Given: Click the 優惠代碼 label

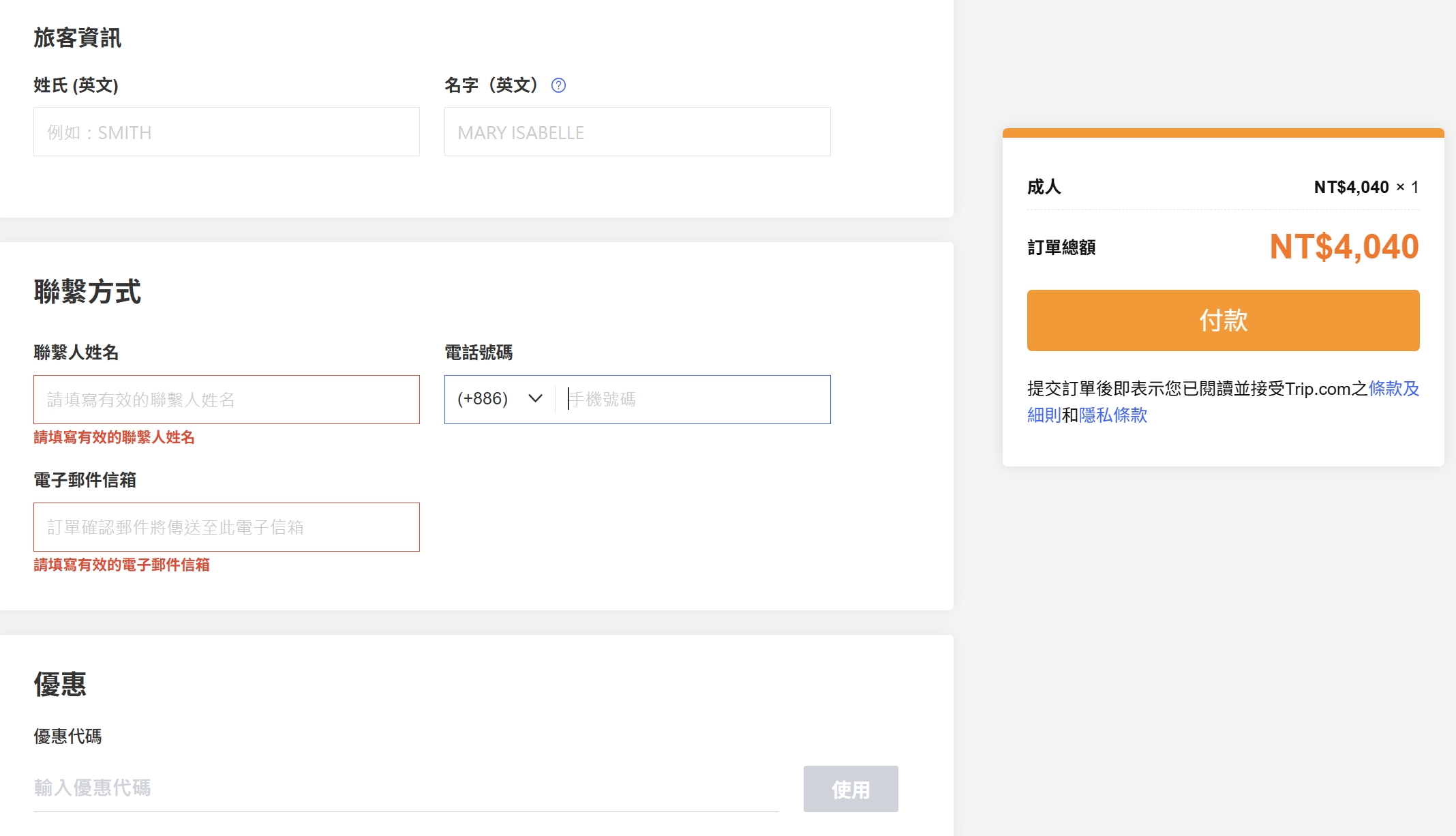Looking at the screenshot, I should (x=67, y=736).
